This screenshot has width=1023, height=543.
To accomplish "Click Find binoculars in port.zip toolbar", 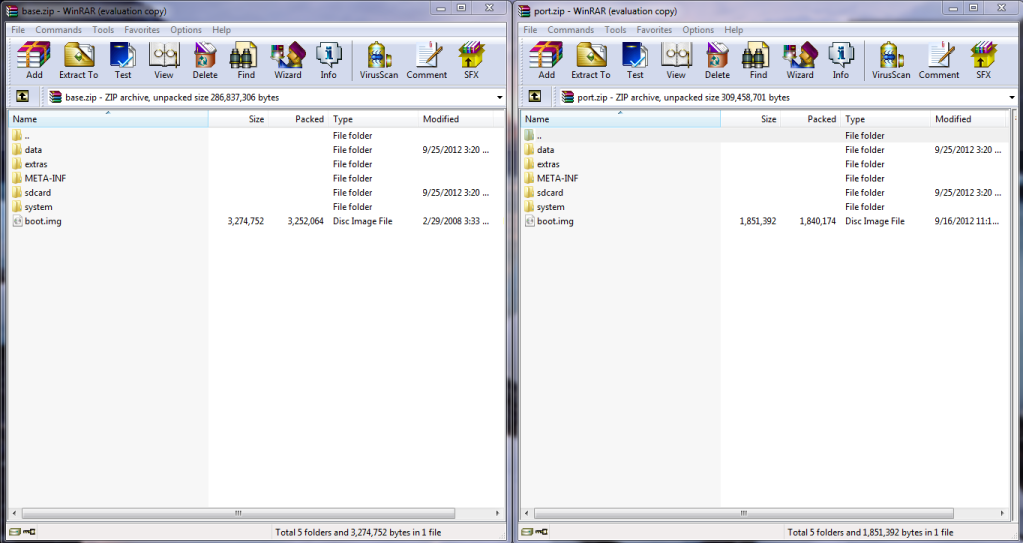I will 758,60.
